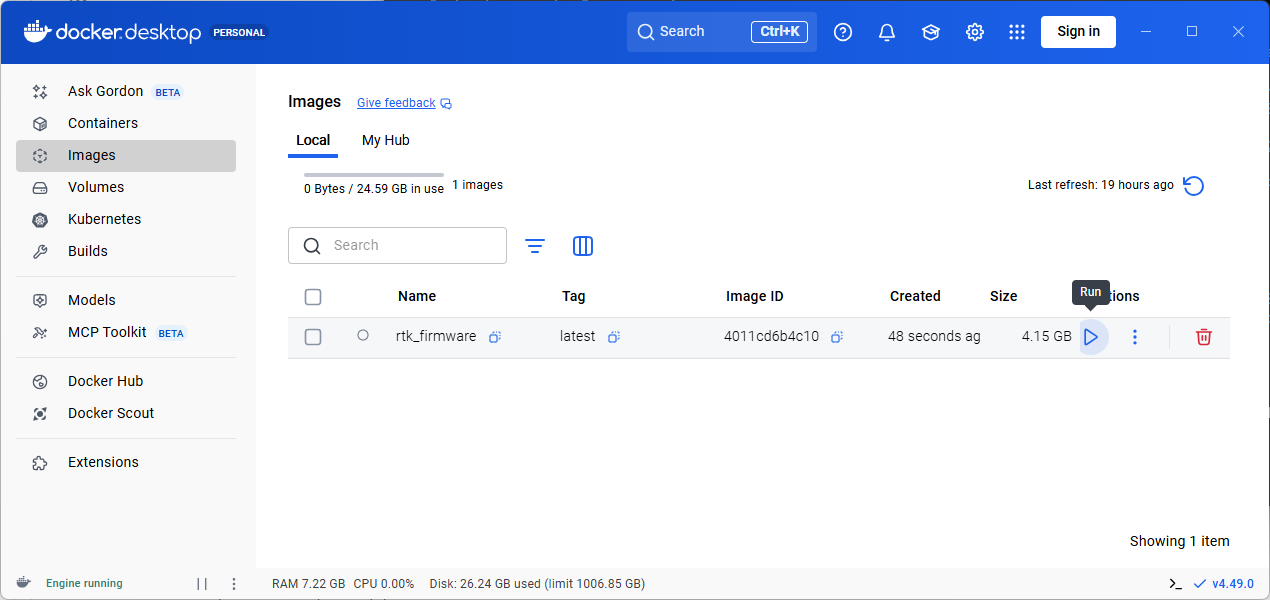Open the notifications bell
The width and height of the screenshot is (1270, 600).
click(886, 31)
